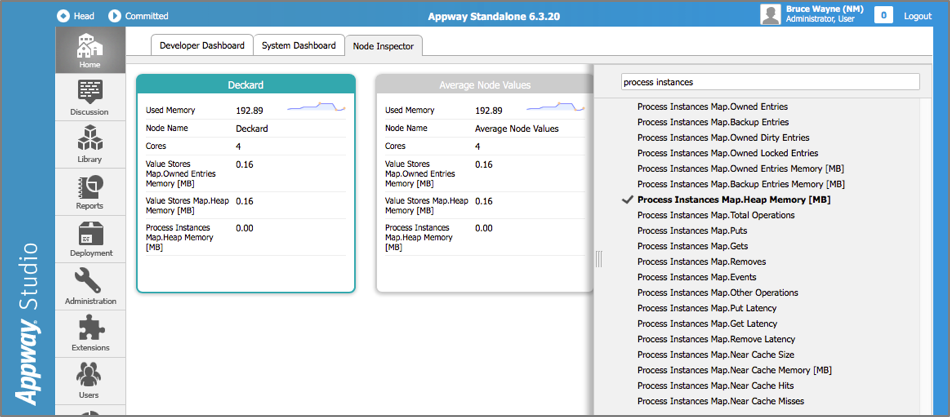Click Average Node Values Cores row
This screenshot has width=950, height=417.
[x=485, y=146]
